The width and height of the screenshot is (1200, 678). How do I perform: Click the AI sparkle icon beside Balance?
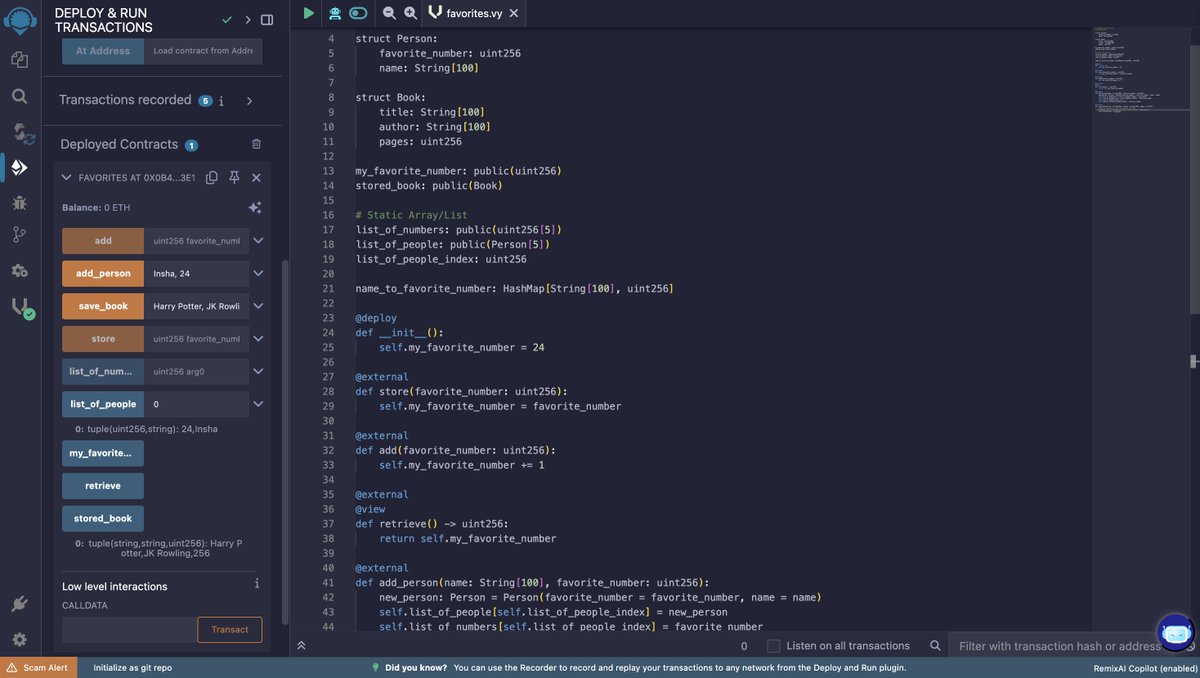255,208
